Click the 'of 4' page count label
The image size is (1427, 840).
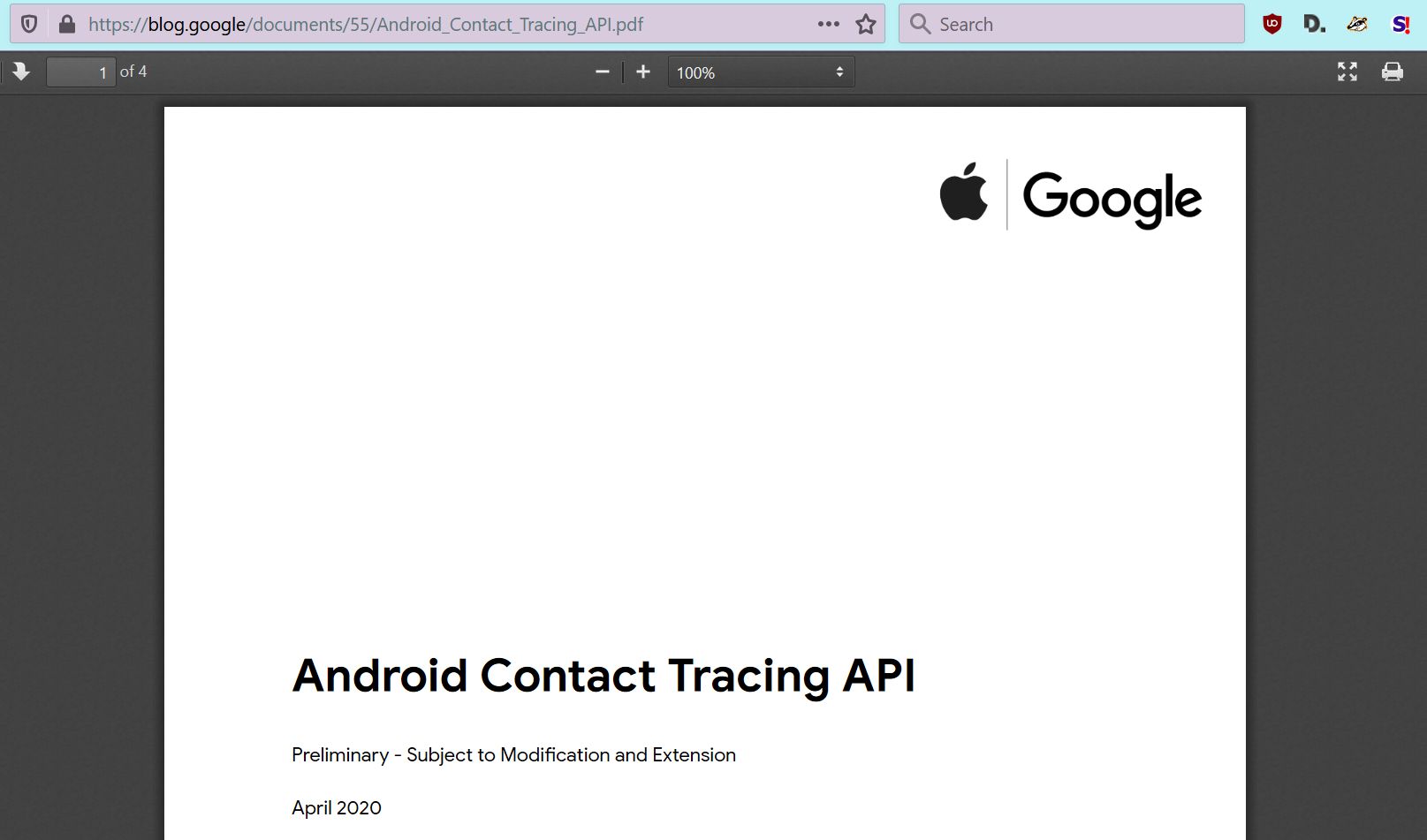tap(133, 72)
